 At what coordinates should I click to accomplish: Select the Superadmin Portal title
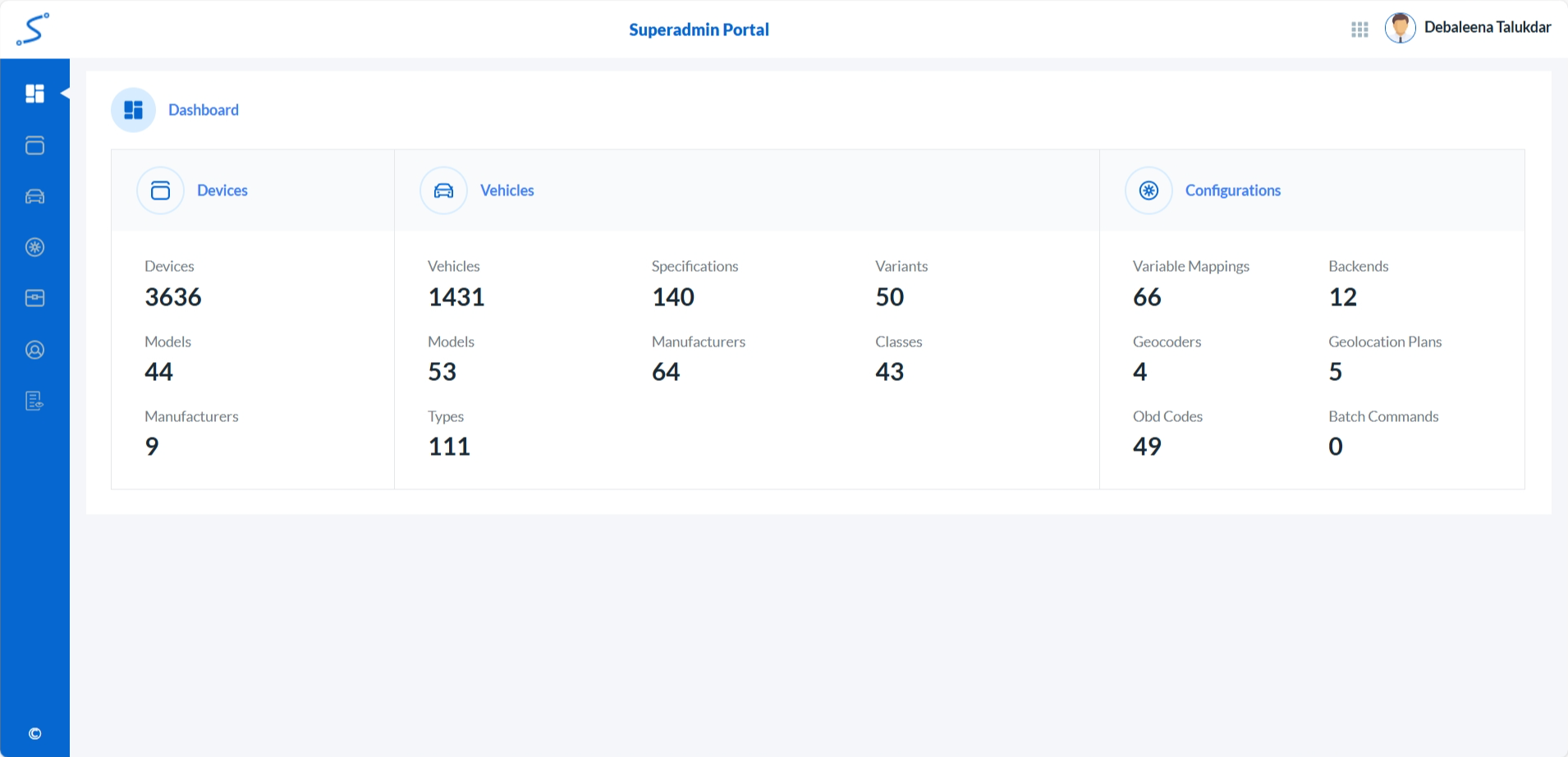click(699, 29)
